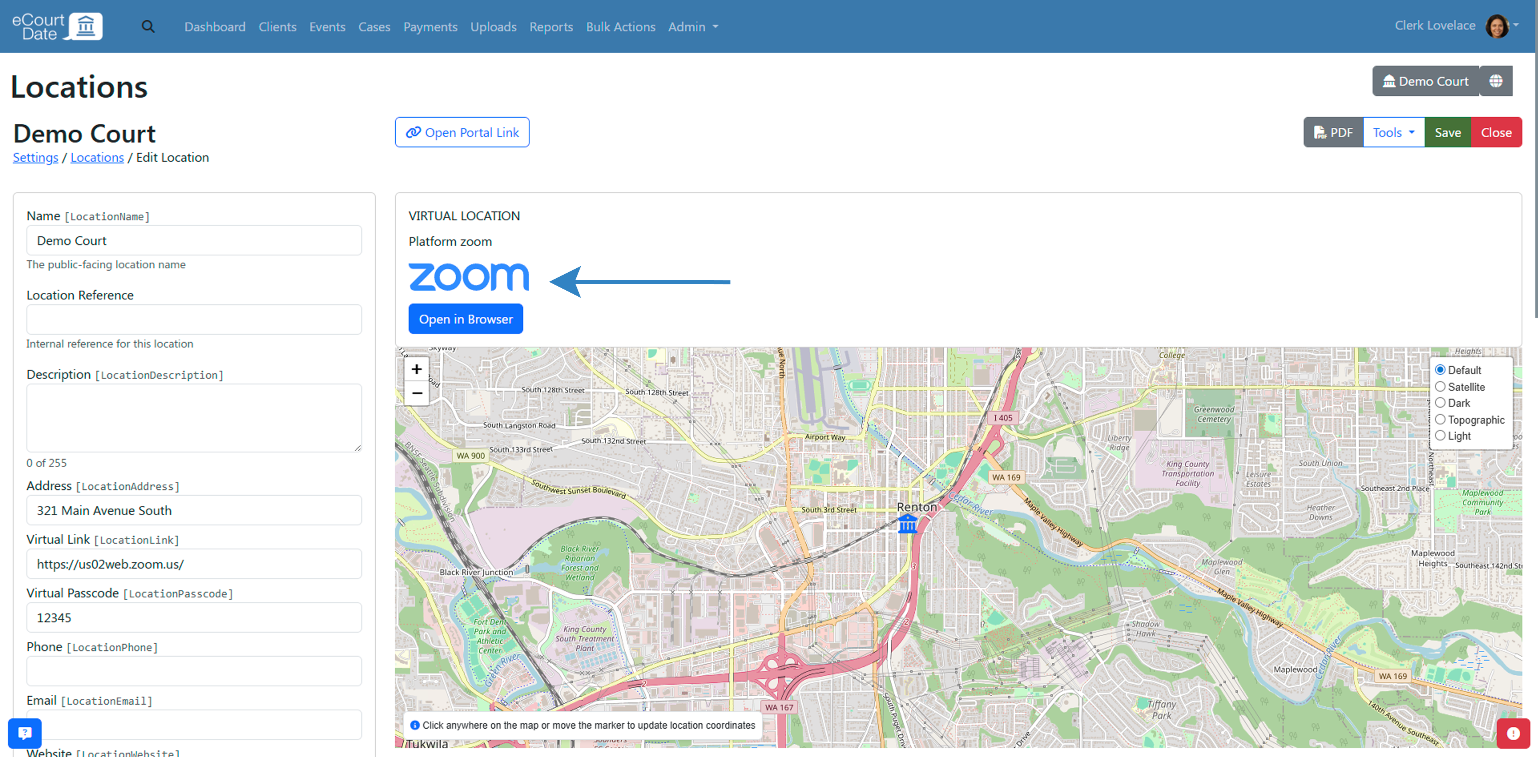1538x784 pixels.
Task: Click the red alert icon button
Action: click(1513, 733)
